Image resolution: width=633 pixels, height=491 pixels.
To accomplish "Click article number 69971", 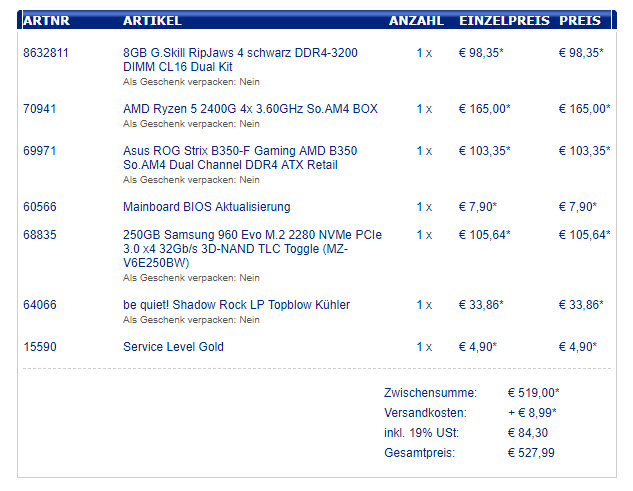I will [40, 151].
